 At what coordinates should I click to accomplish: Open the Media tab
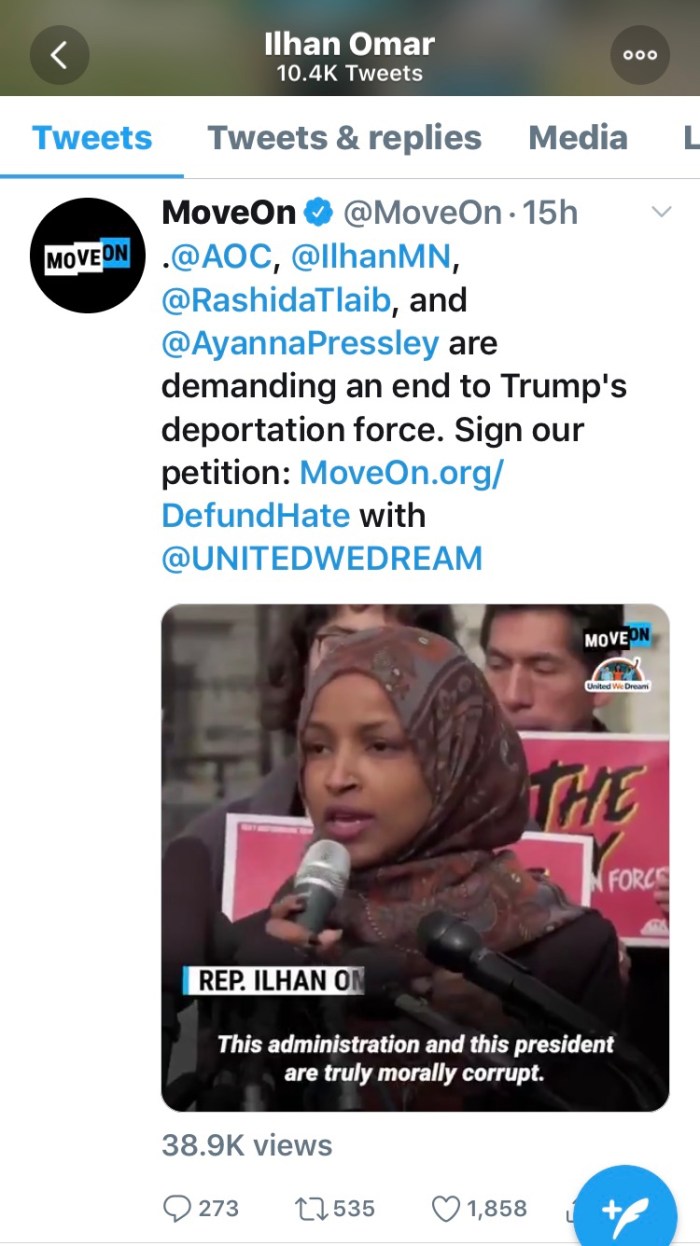click(578, 138)
